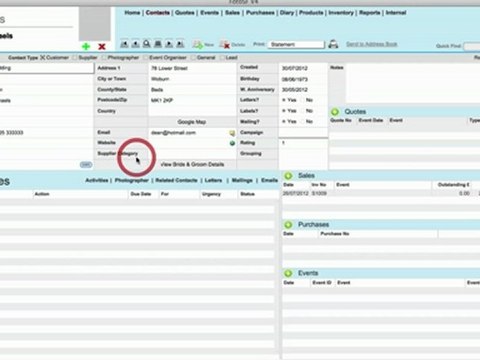Click the City or Town field

(192, 79)
